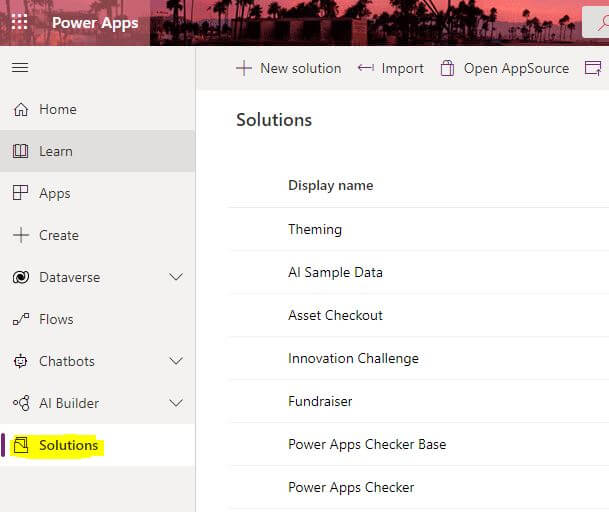This screenshot has height=512, width=609.
Task: Open the app launcher waffle icon
Action: pyautogui.click(x=19, y=22)
